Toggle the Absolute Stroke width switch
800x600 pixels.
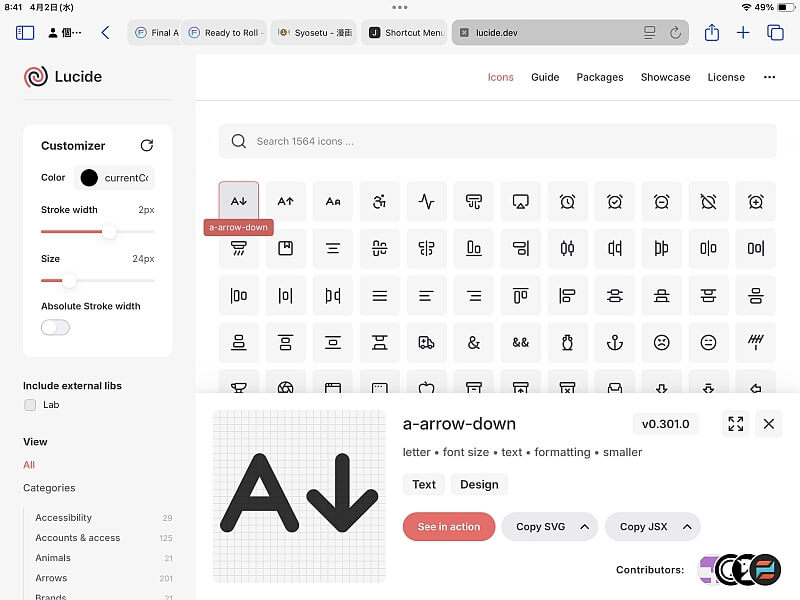[x=55, y=328]
